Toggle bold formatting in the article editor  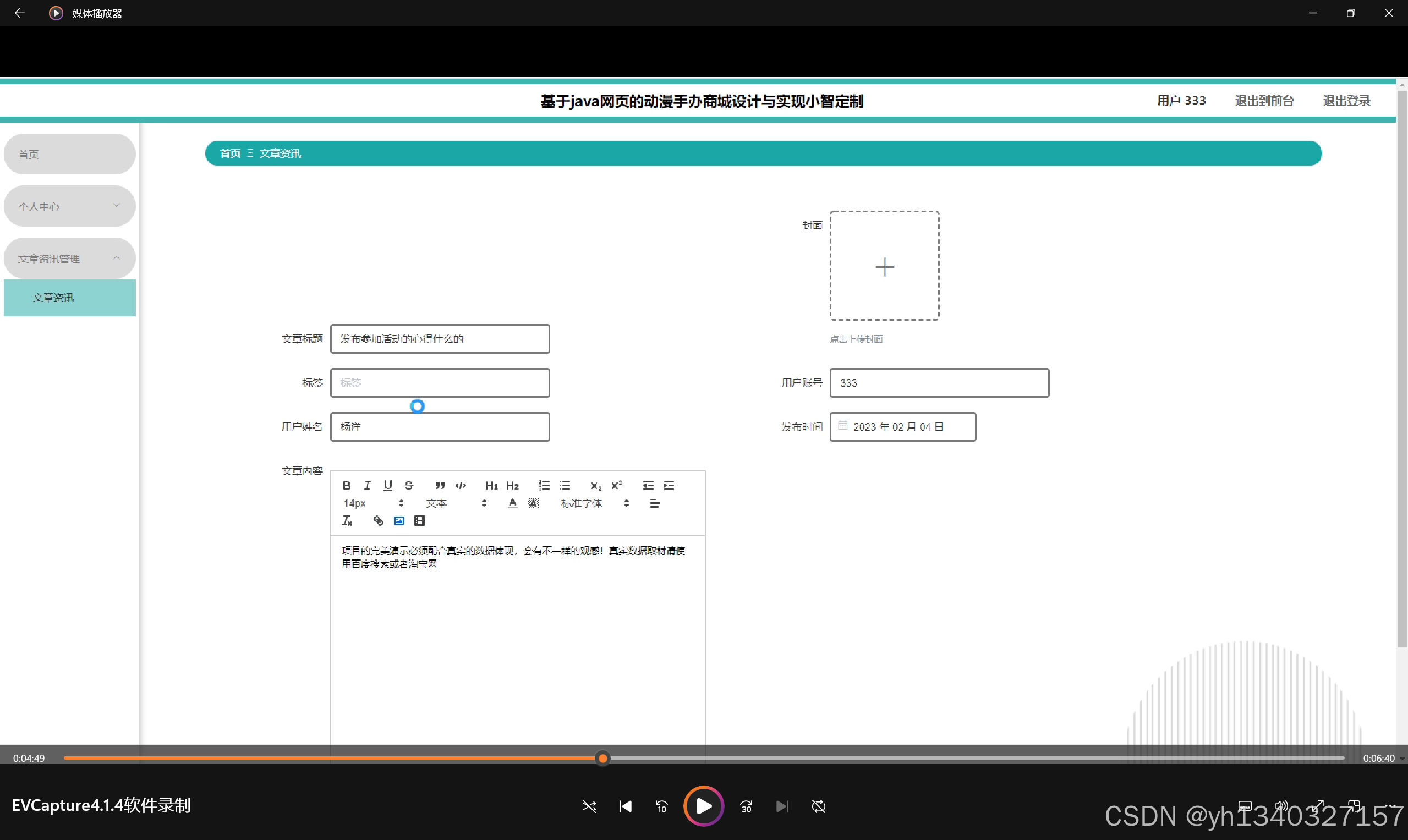click(347, 486)
